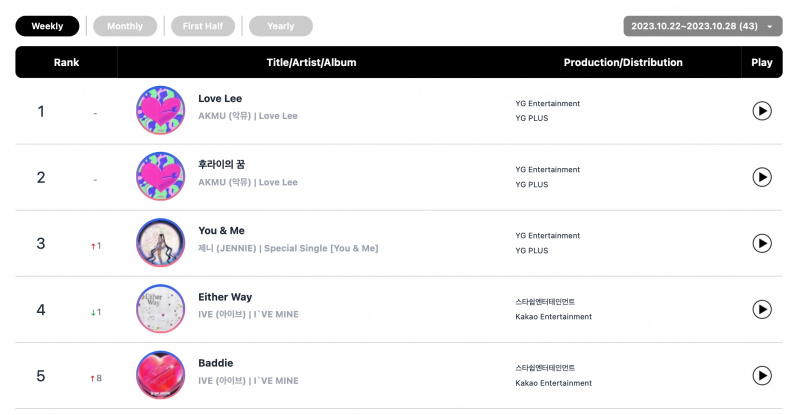Play Baddie by IVE

coord(761,376)
